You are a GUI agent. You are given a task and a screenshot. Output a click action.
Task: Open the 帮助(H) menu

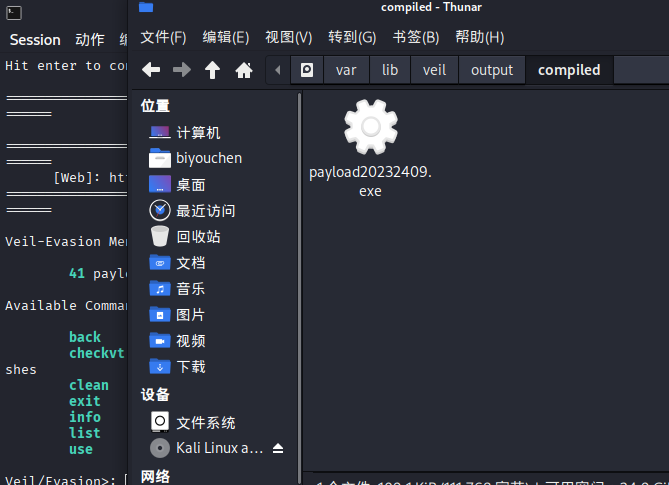[x=480, y=37]
